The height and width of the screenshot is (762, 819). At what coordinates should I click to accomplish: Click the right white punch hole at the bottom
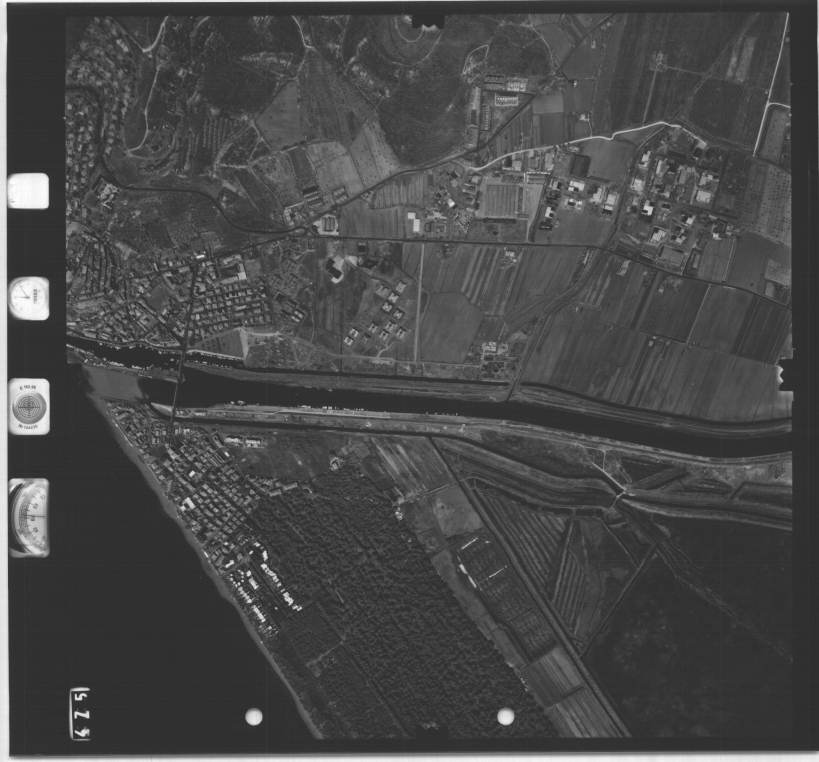tap(506, 717)
